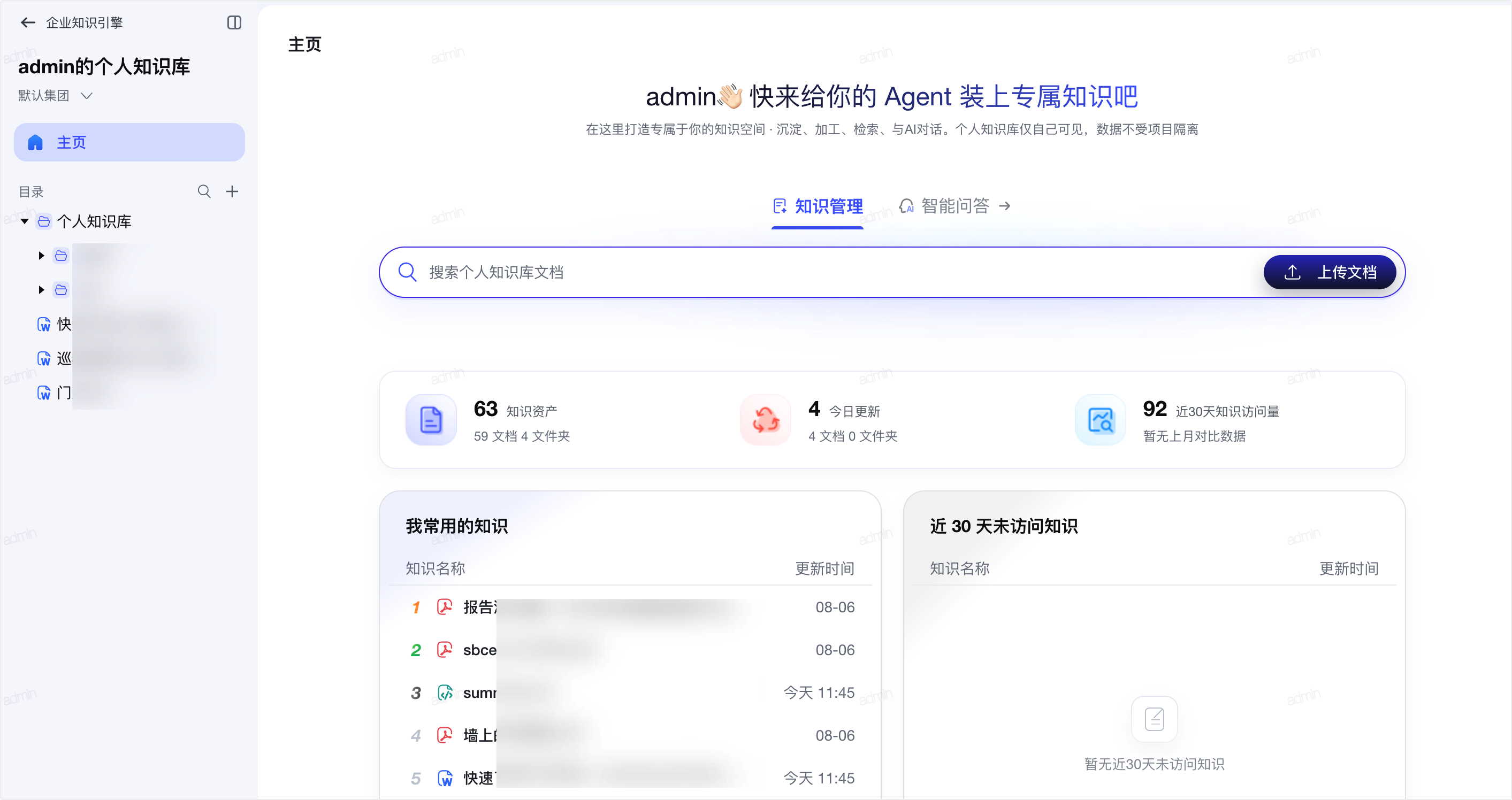Click the code-file icon of row 3
The width and height of the screenshot is (1512, 800).
(x=444, y=693)
